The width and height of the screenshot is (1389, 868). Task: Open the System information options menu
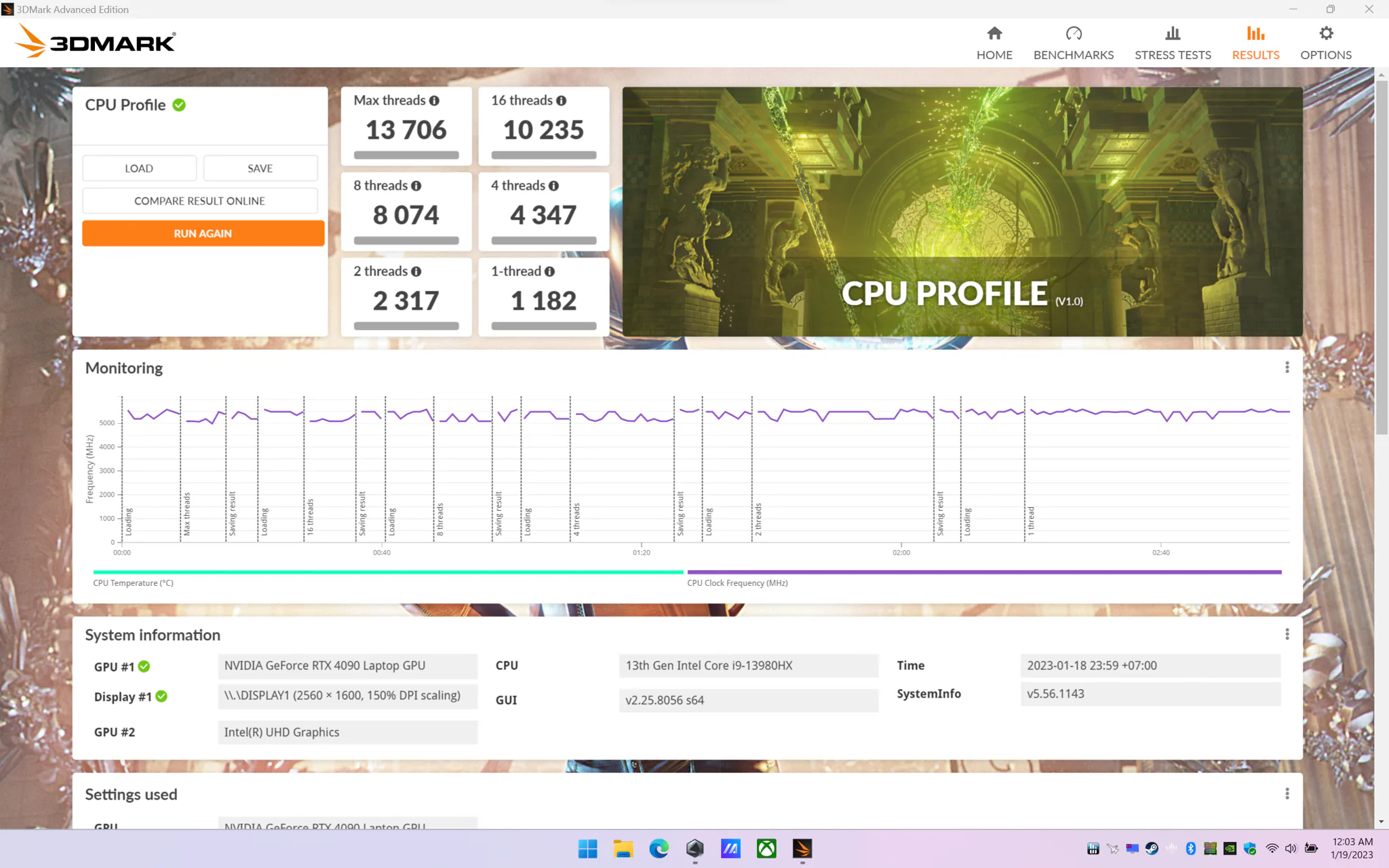click(1287, 635)
